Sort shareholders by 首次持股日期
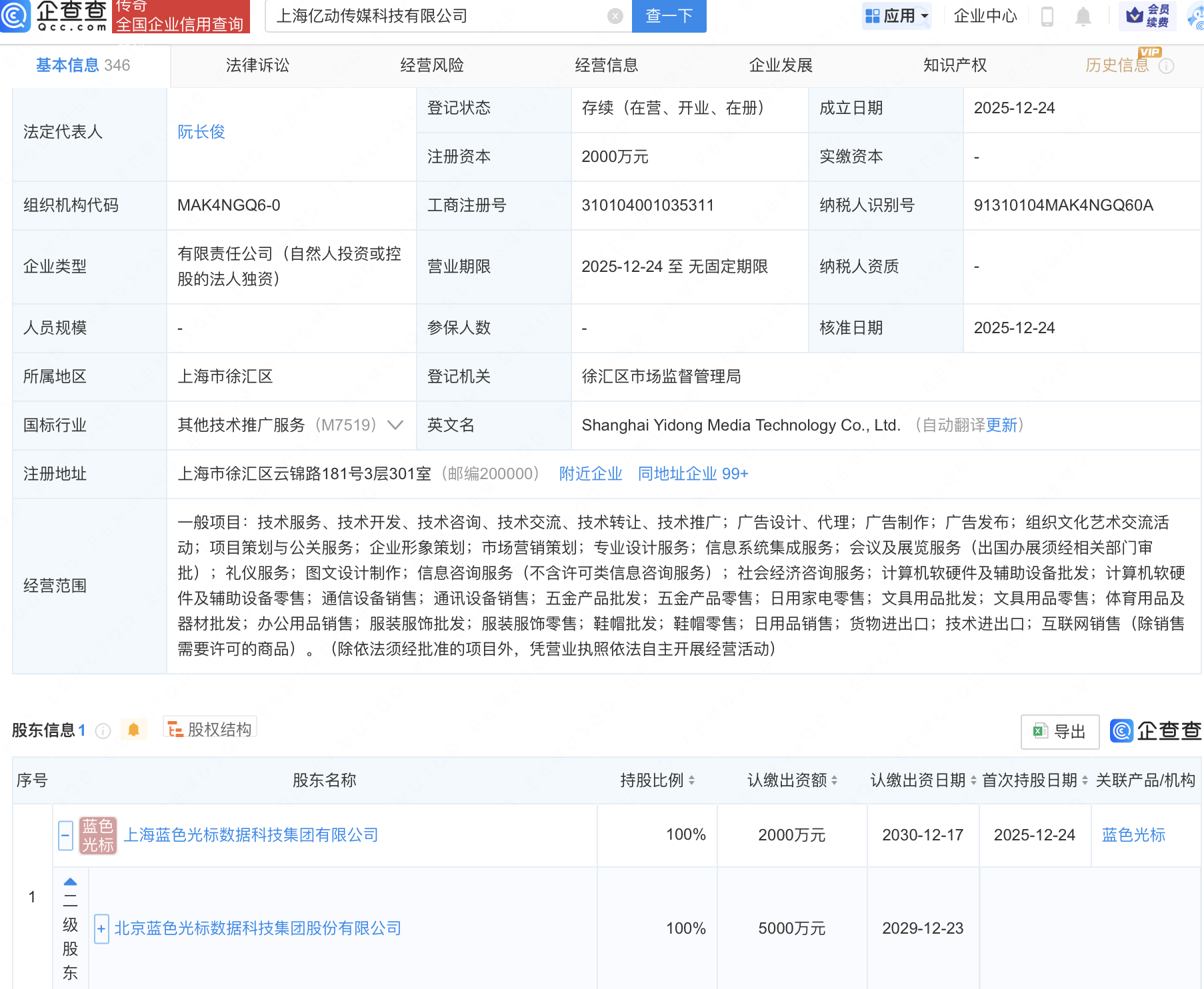Viewport: 1204px width, 989px height. [1085, 780]
